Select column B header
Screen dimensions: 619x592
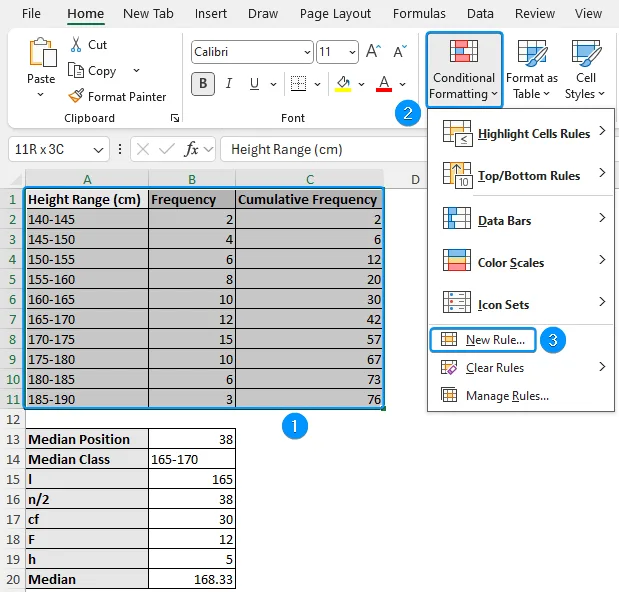tap(192, 180)
